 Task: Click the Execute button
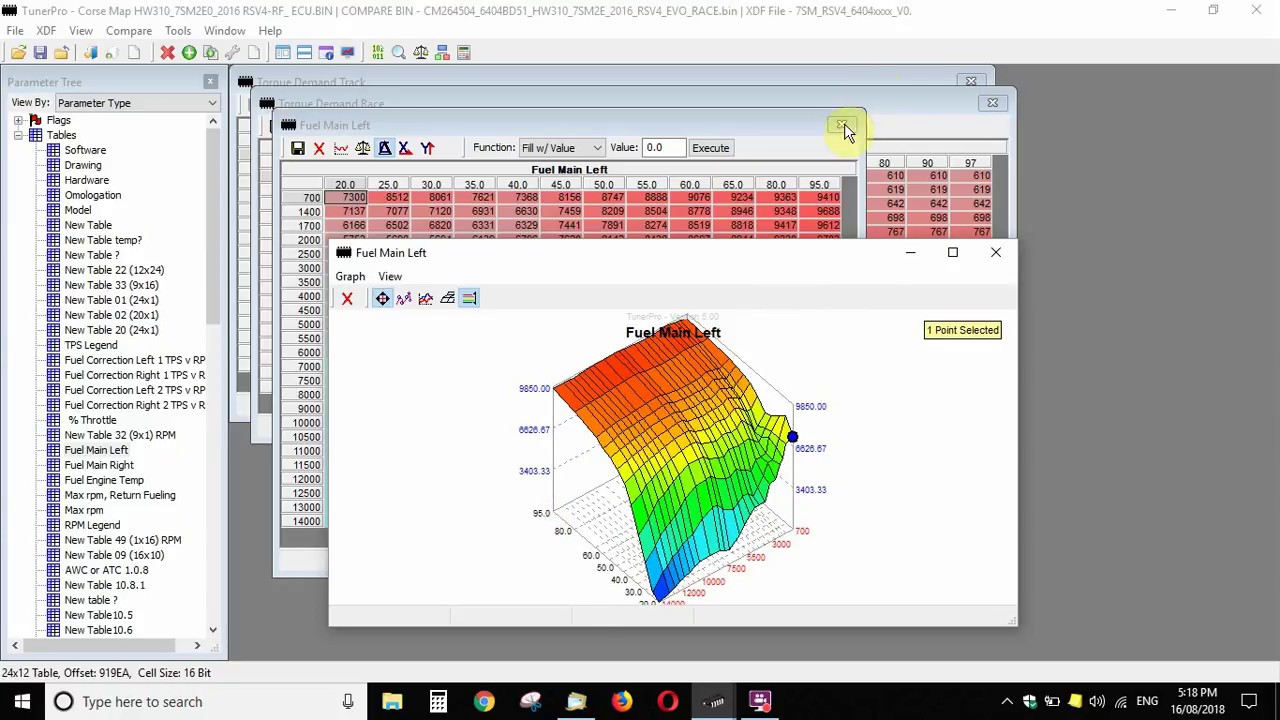point(711,148)
